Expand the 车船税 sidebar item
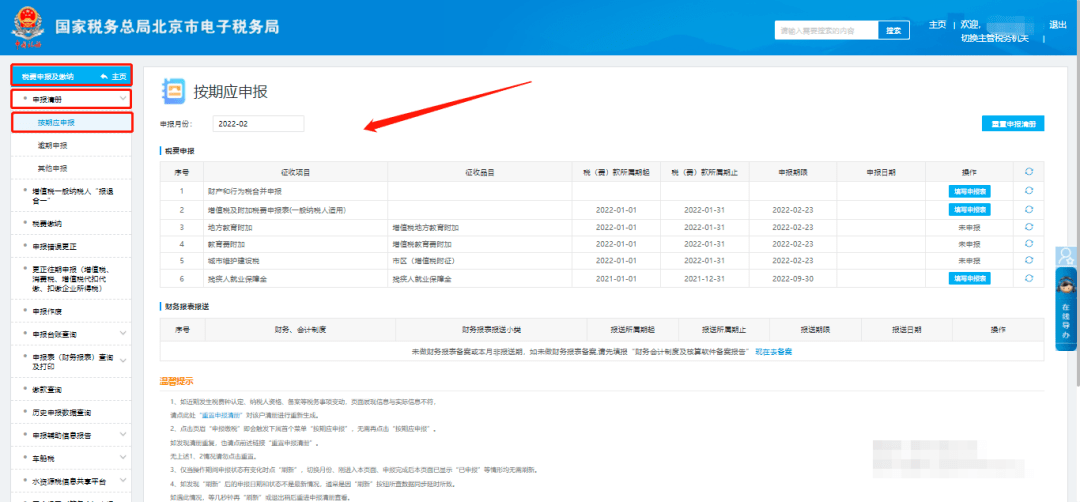 coord(123,457)
